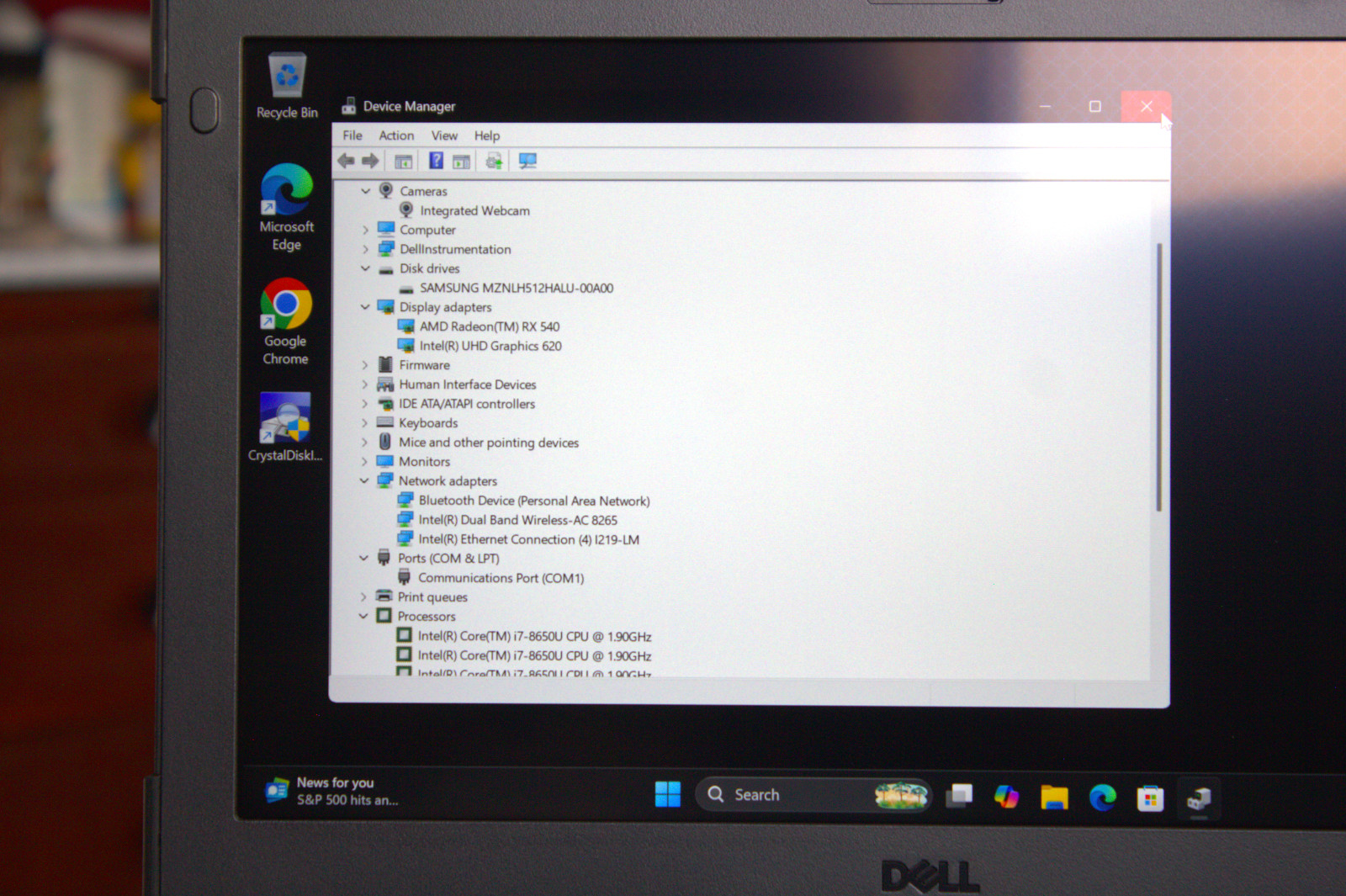Screen dimensions: 1346x896
Task: Open the File menu
Action: 352,135
